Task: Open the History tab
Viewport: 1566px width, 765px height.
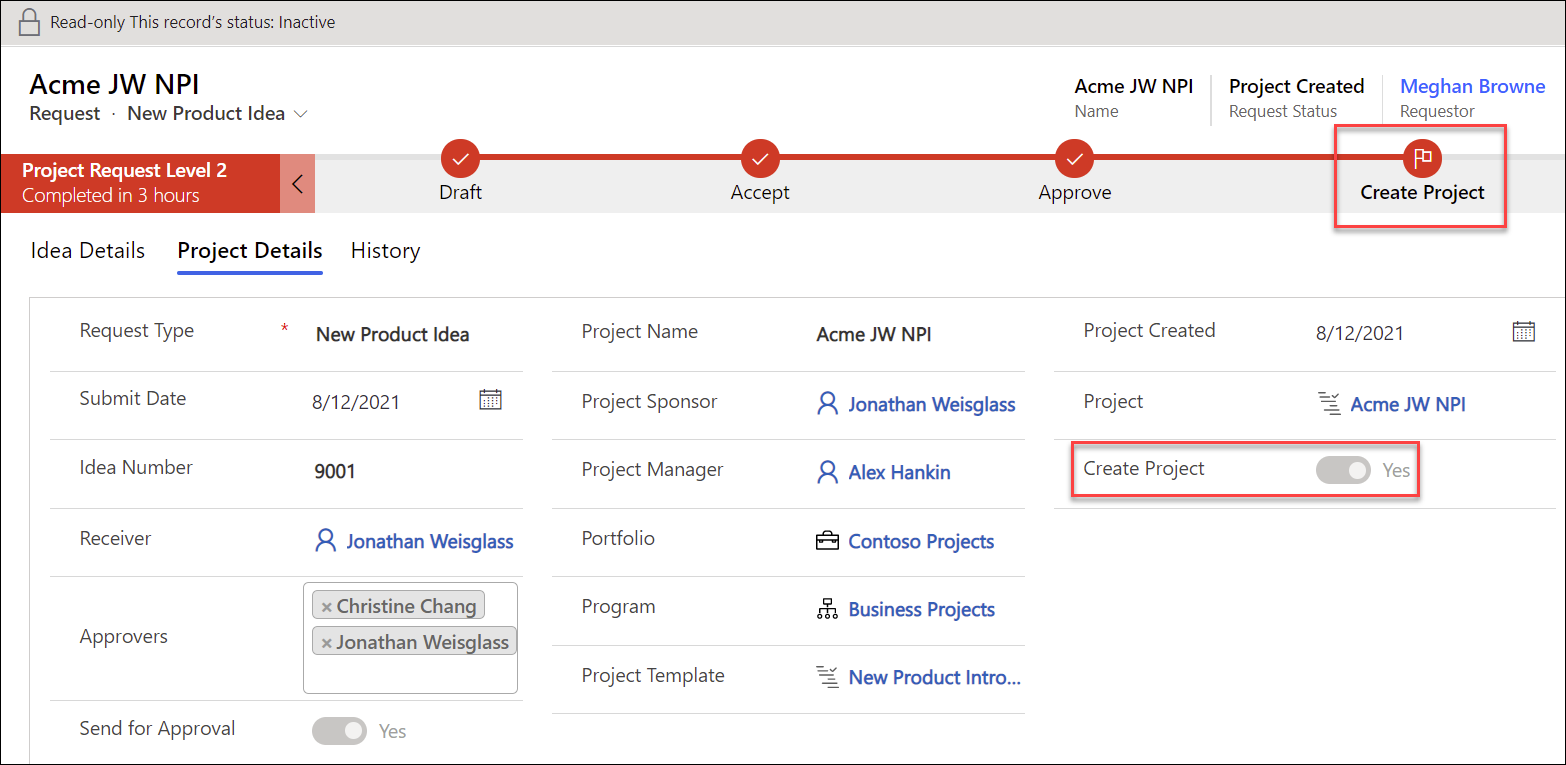Action: [385, 250]
